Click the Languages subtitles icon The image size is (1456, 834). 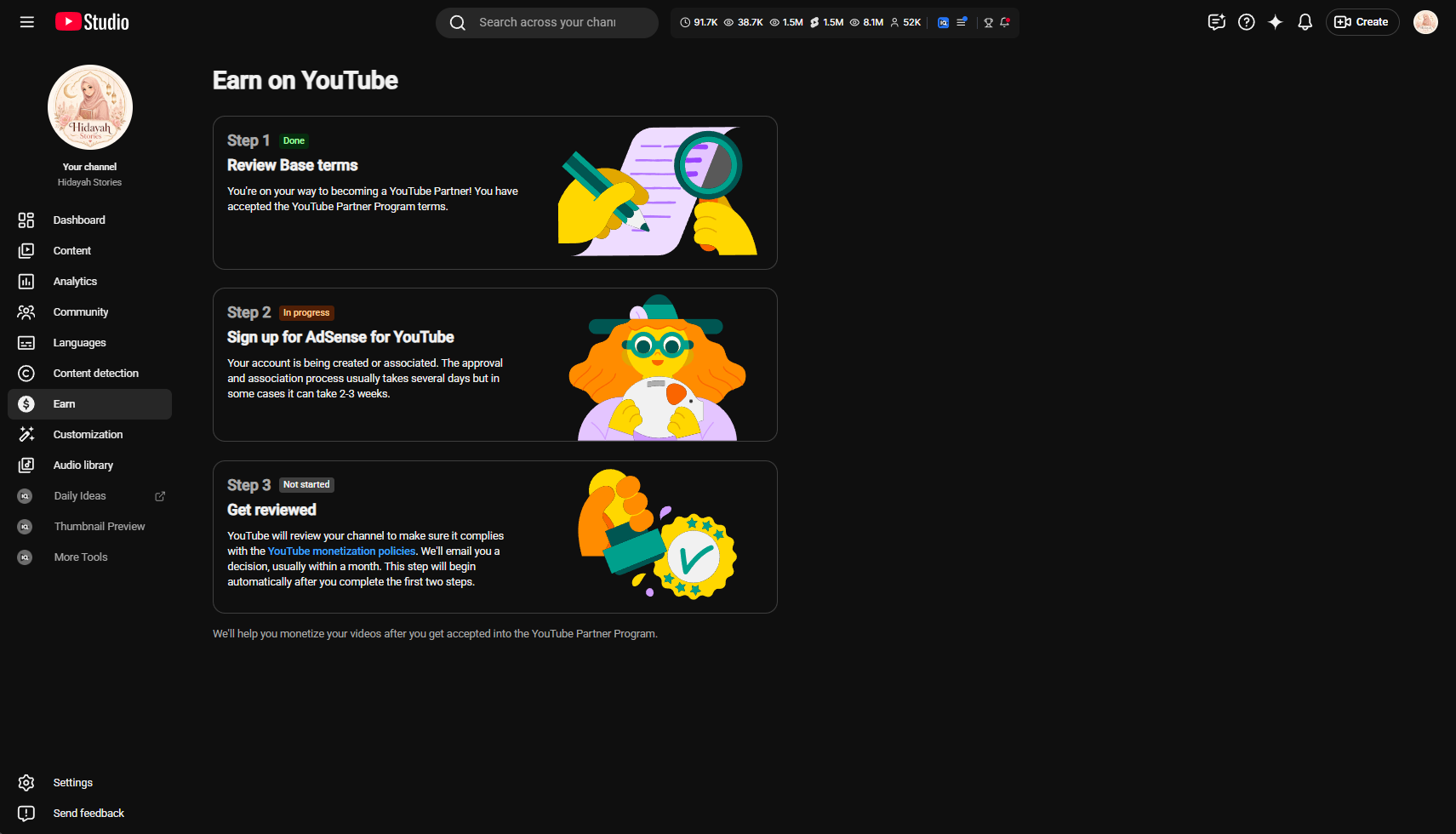tap(26, 343)
